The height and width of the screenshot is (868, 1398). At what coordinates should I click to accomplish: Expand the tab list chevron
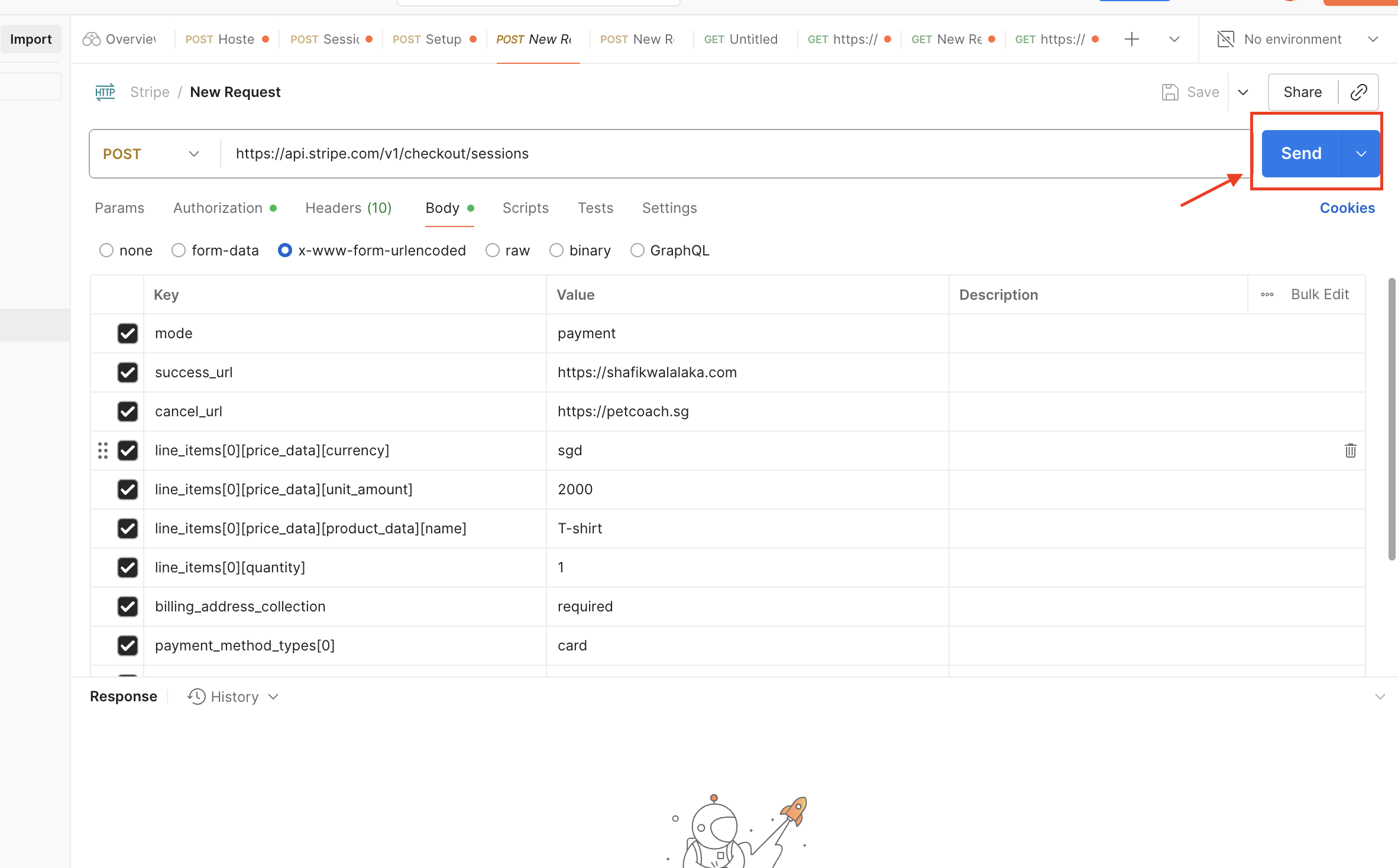click(1174, 39)
